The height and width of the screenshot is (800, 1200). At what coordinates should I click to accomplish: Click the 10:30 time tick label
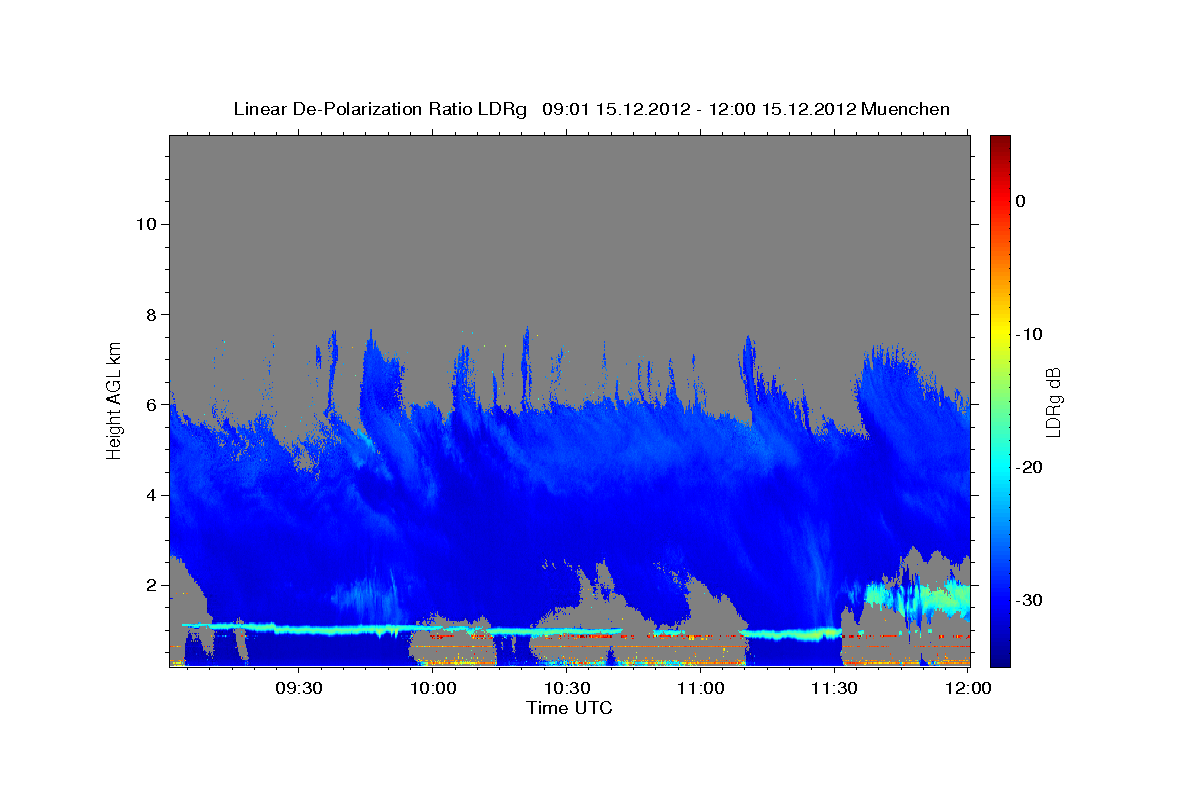click(568, 688)
